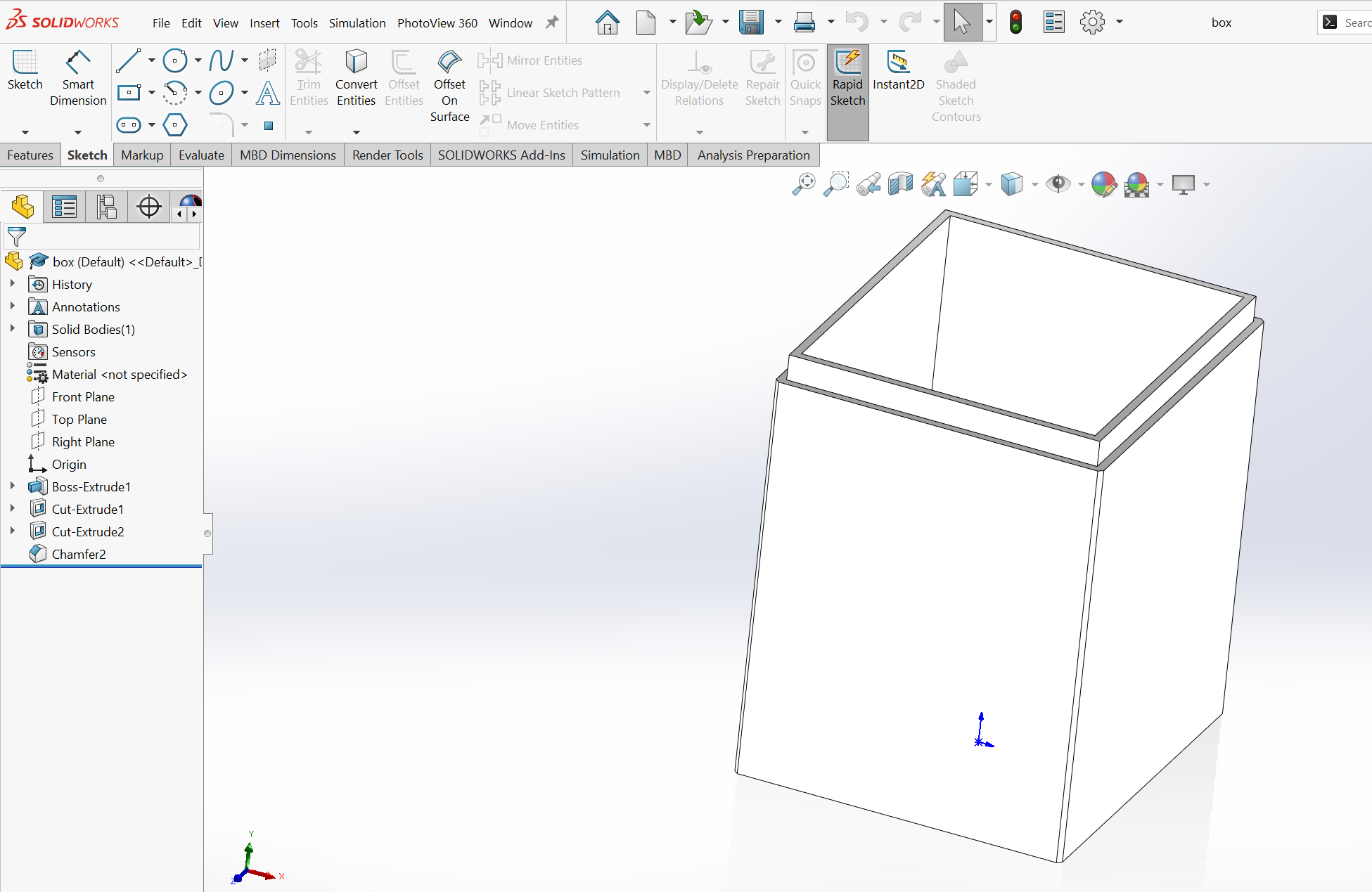1372x892 pixels.
Task: Click the part origin marker in viewport
Action: pos(980,742)
